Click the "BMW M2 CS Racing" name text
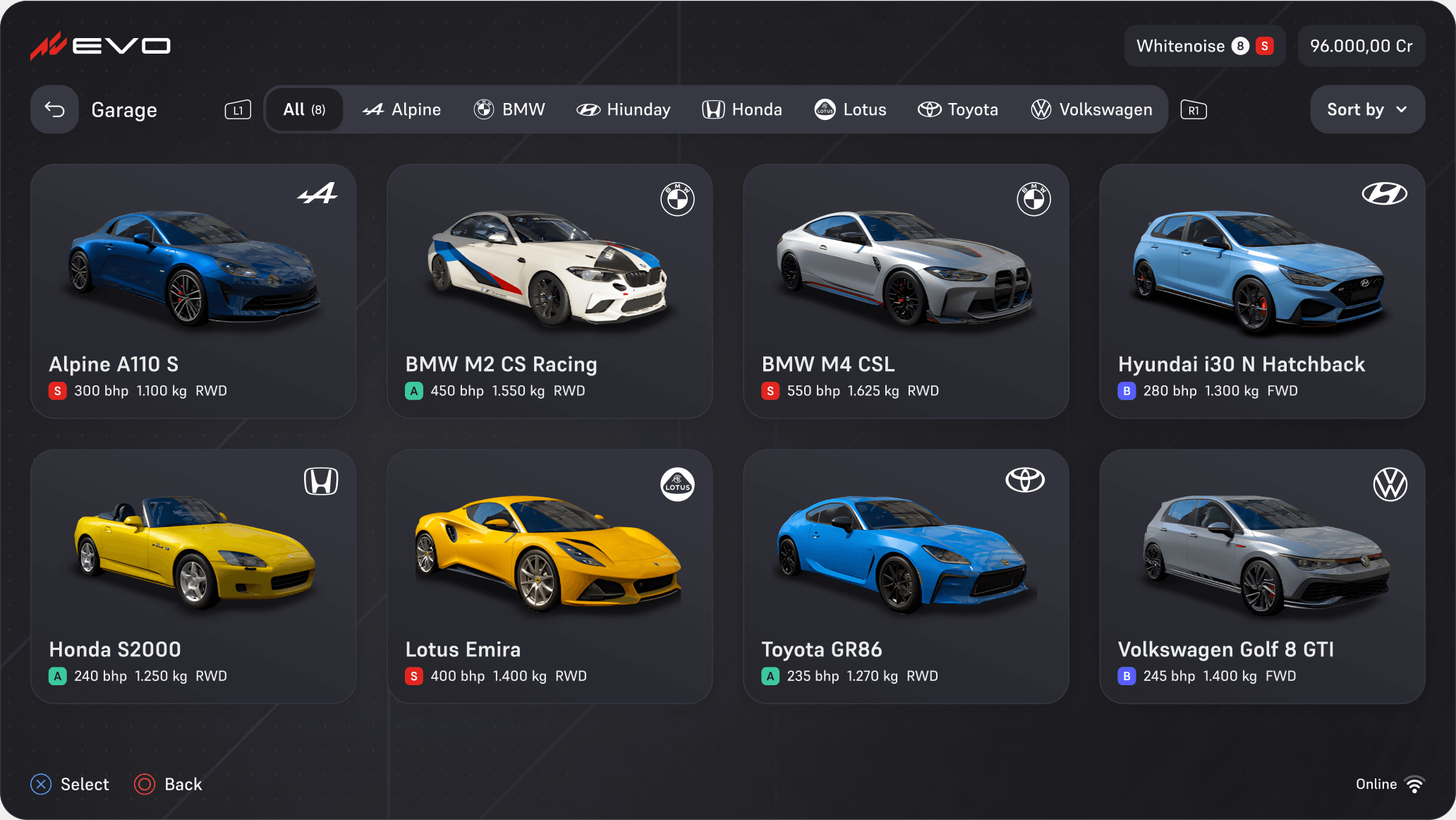Viewport: 1456px width, 820px height. [x=501, y=364]
